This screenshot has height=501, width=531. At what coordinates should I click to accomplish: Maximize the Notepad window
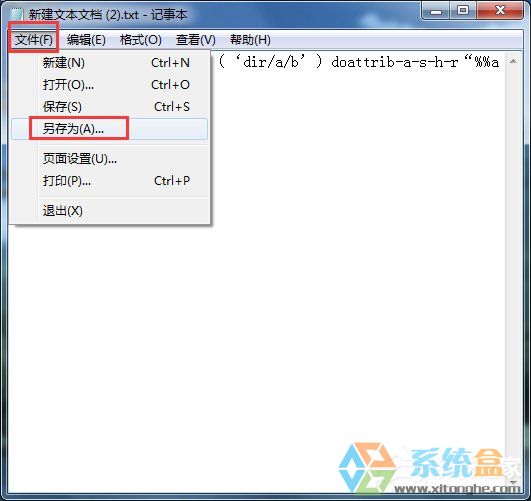(x=463, y=11)
